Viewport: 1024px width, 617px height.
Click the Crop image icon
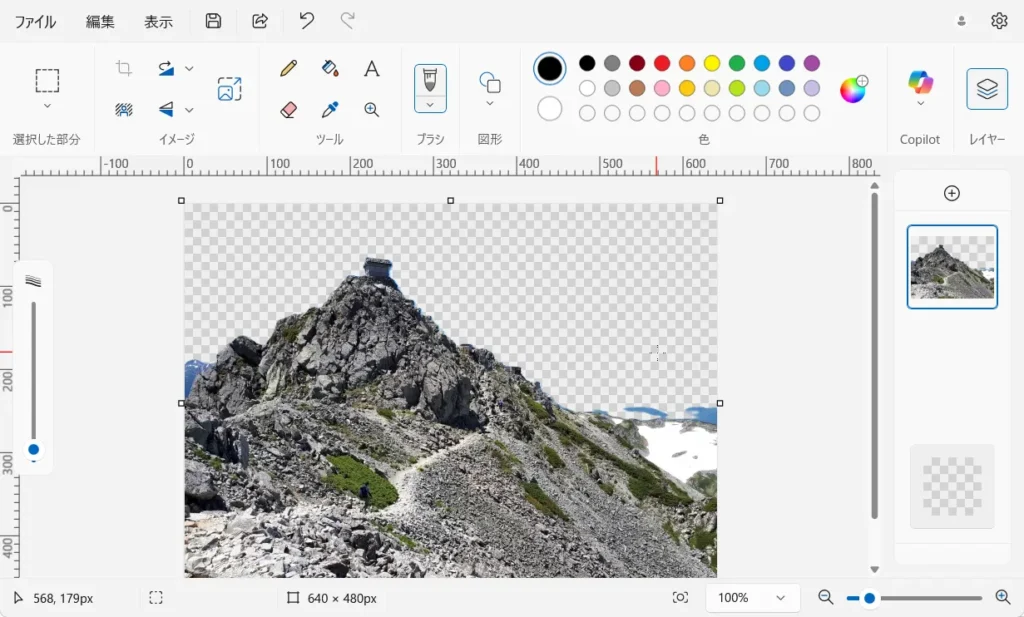pyautogui.click(x=124, y=68)
